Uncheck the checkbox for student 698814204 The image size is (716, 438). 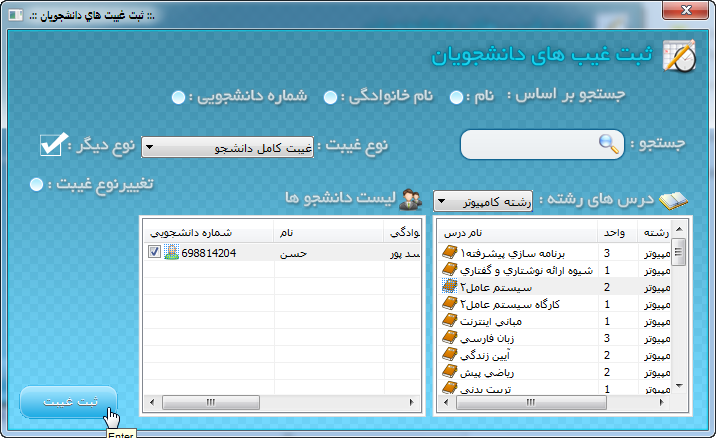coord(154,253)
